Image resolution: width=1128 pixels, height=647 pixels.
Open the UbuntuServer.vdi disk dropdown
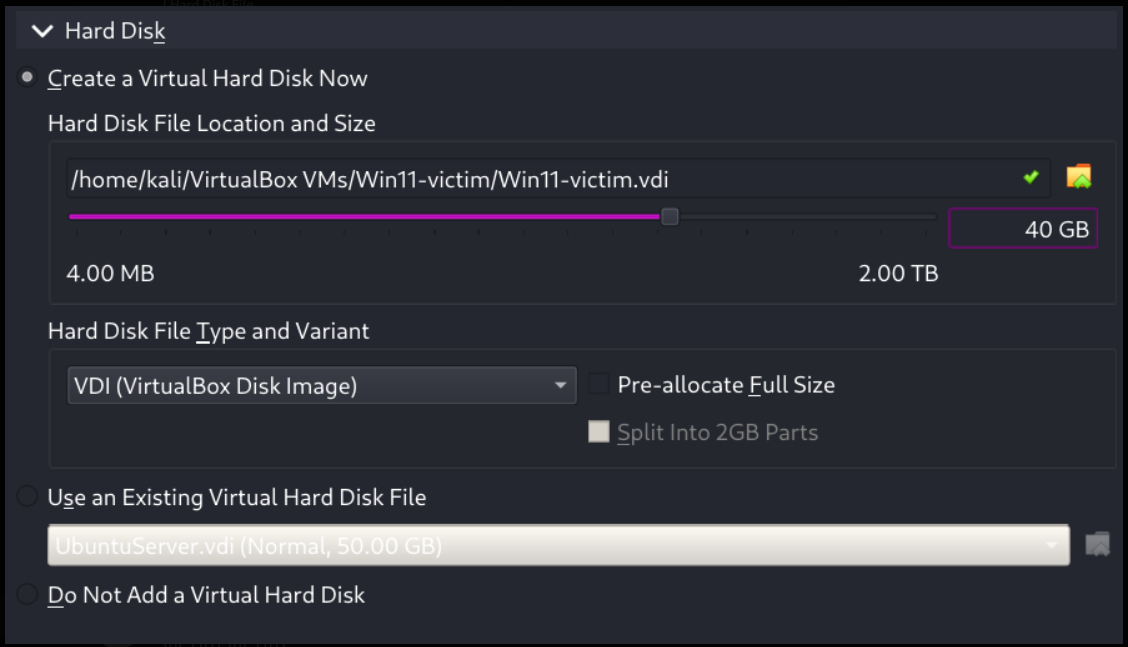[540, 546]
